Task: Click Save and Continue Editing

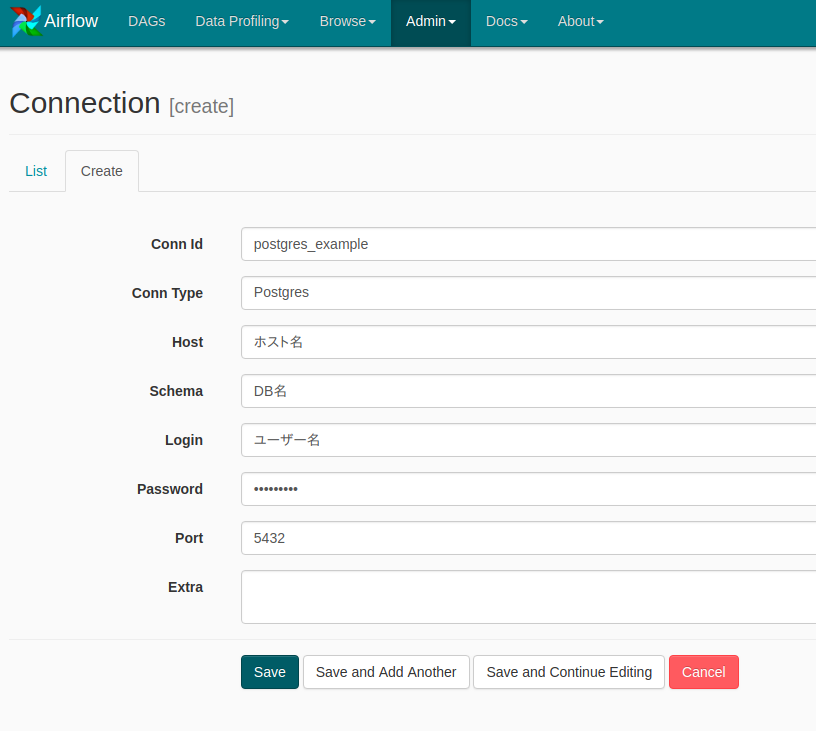Action: pos(568,672)
